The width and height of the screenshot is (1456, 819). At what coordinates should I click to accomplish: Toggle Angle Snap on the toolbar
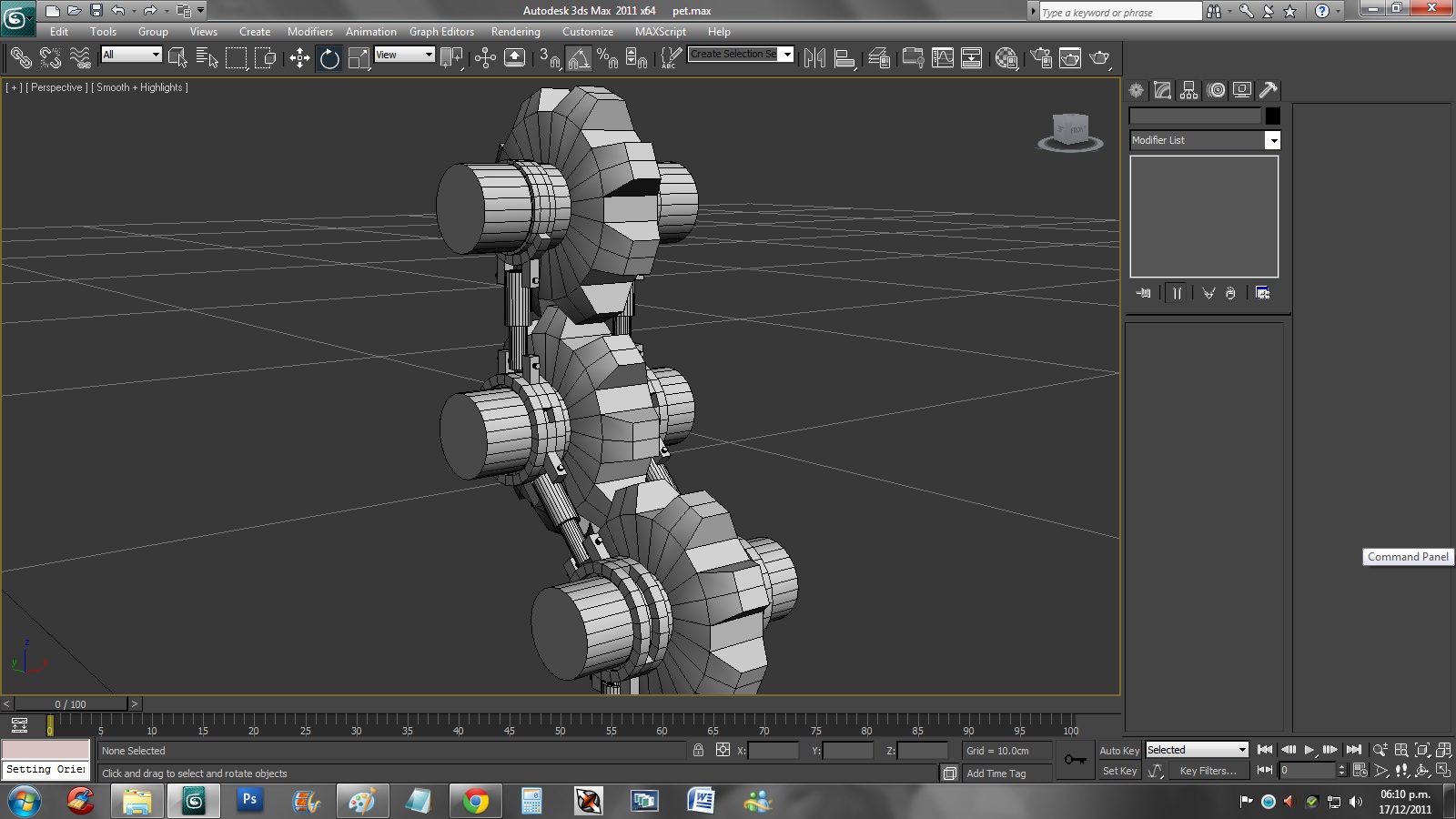(x=579, y=58)
